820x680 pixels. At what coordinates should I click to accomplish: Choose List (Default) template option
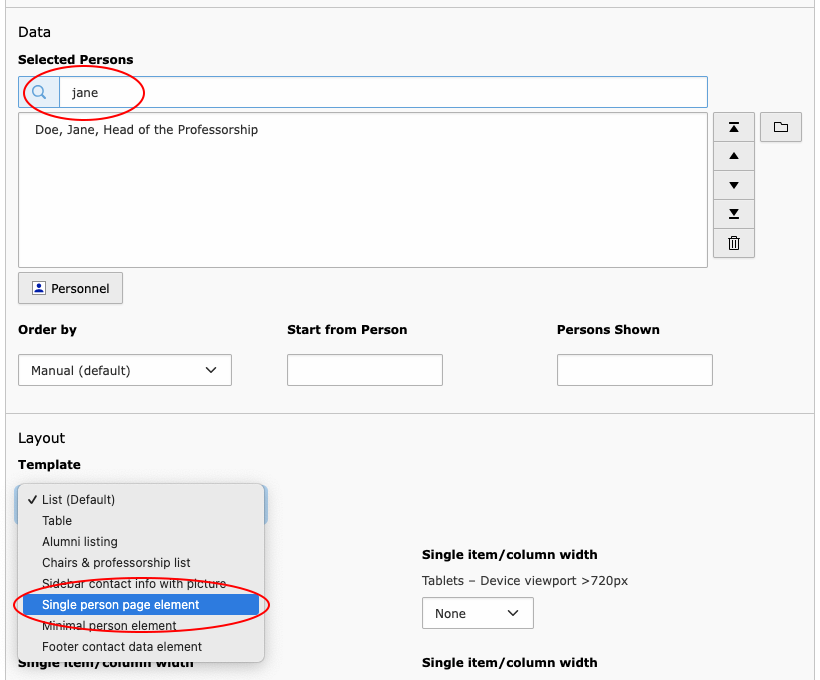tap(78, 500)
